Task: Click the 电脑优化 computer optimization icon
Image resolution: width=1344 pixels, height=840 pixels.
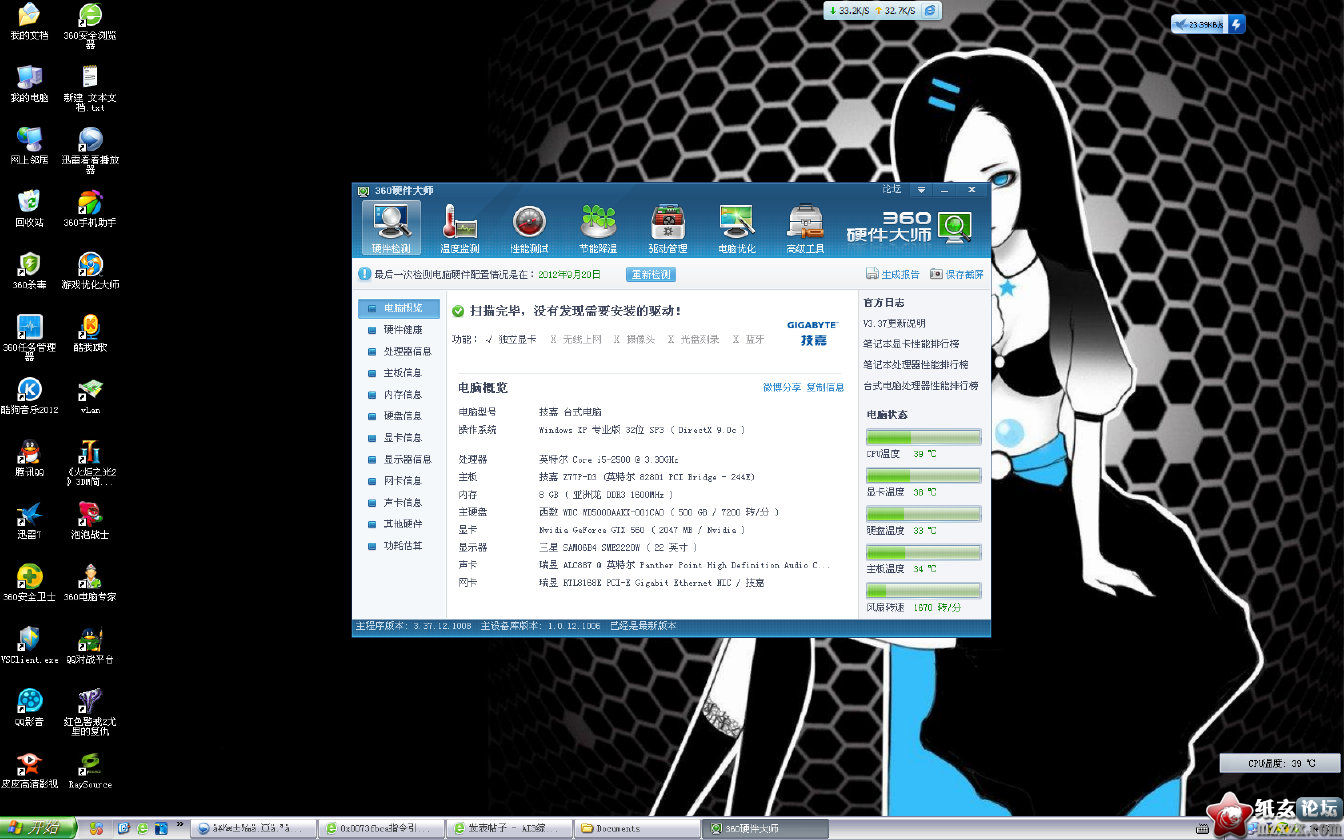Action: point(736,228)
